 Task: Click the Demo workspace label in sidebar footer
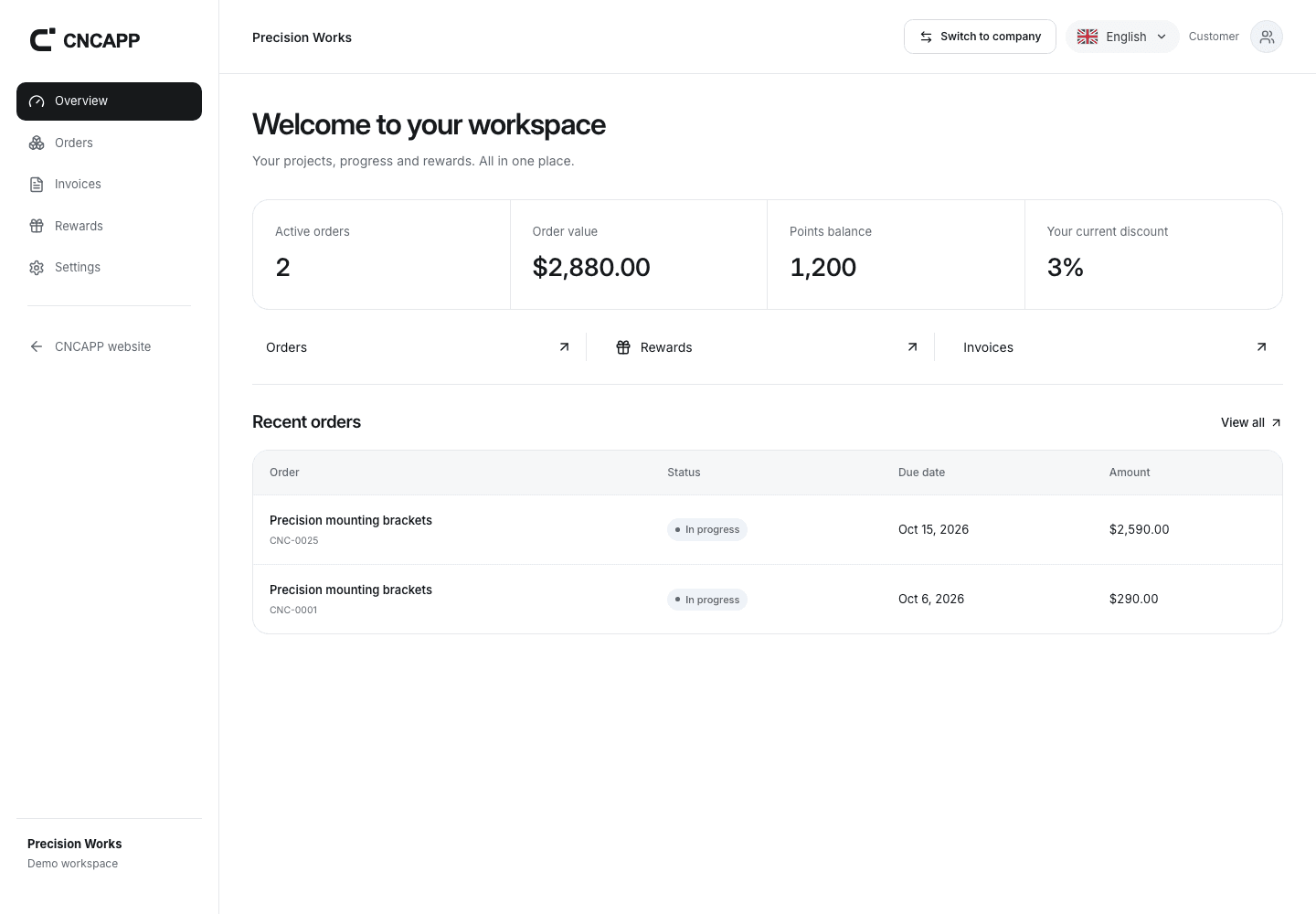72,864
